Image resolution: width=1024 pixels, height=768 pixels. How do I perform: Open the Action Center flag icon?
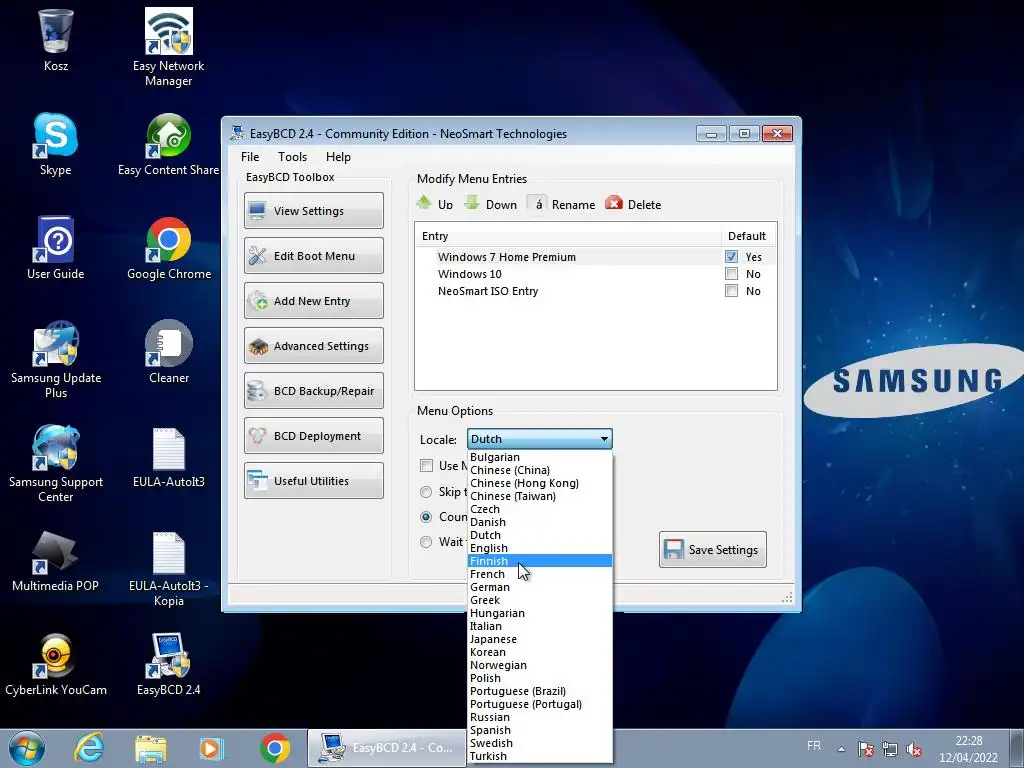pos(866,749)
